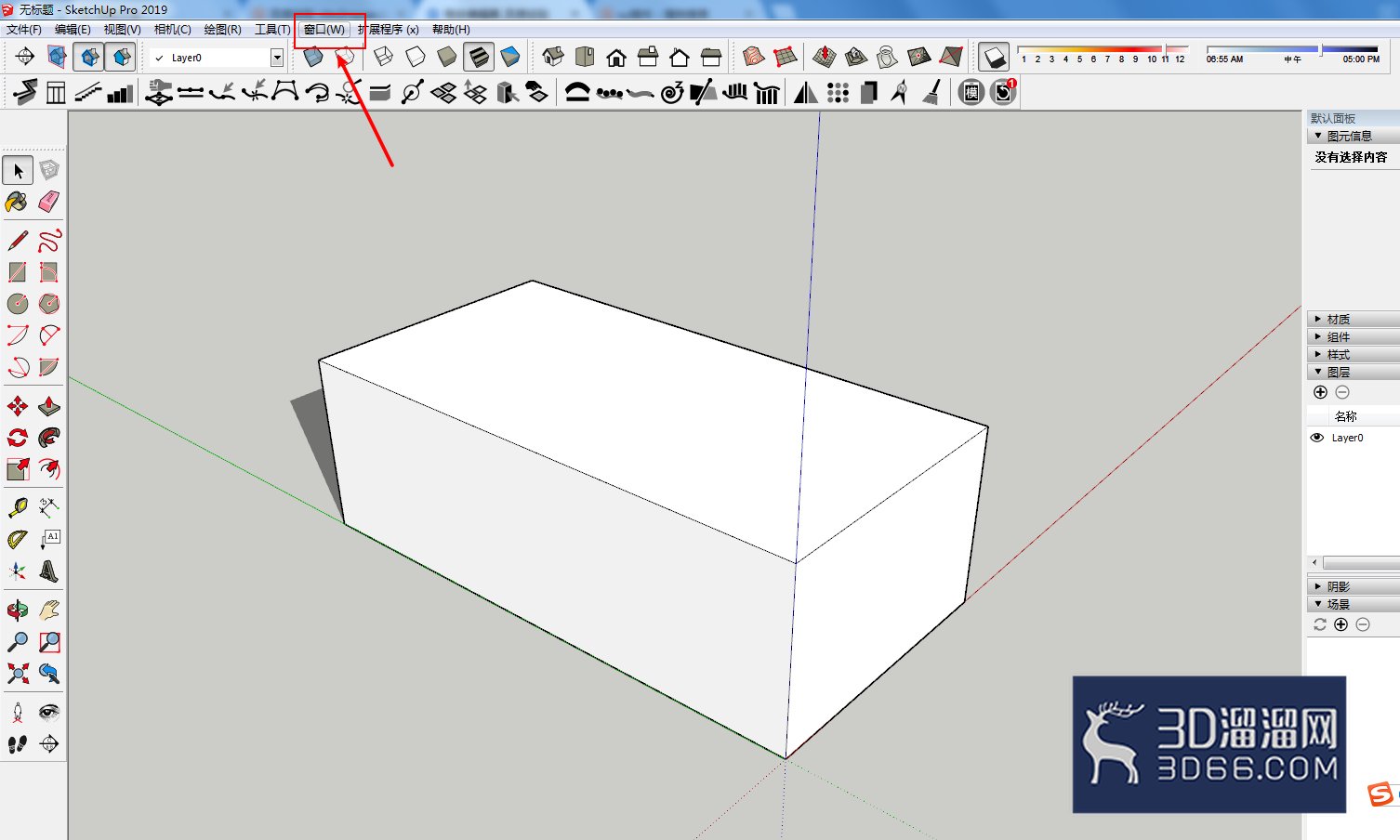Select the Rotate tool

coord(17,438)
